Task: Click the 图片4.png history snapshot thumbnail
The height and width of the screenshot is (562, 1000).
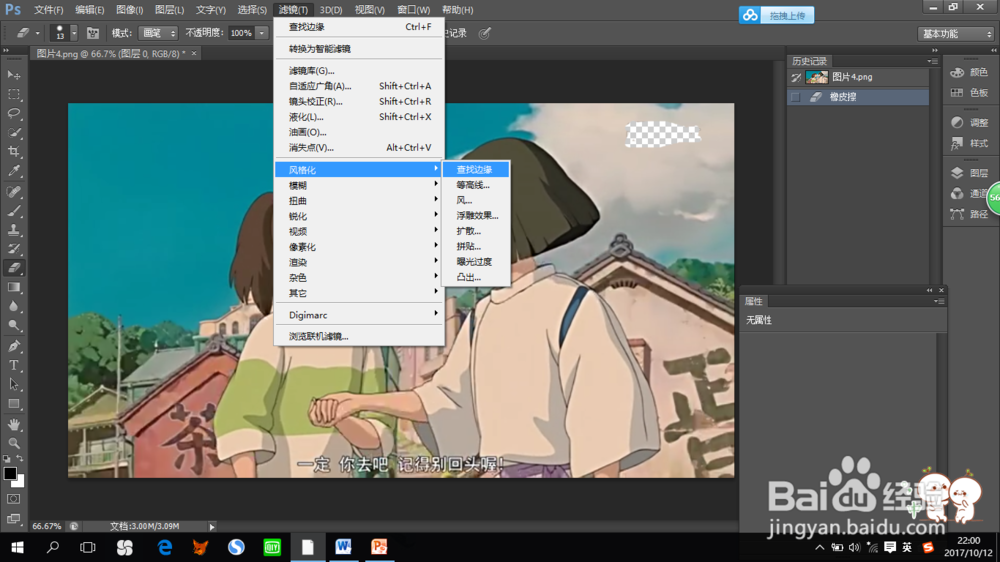Action: pos(816,77)
